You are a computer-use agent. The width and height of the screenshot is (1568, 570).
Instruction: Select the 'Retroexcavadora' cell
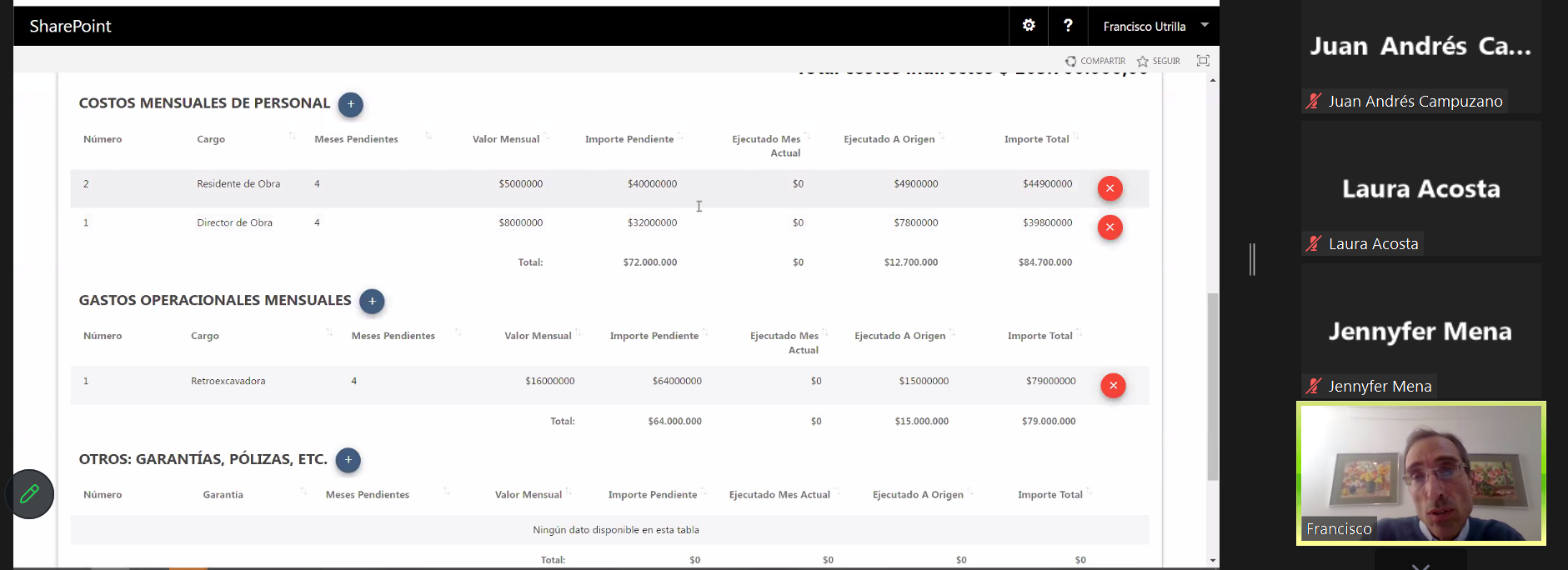click(228, 381)
